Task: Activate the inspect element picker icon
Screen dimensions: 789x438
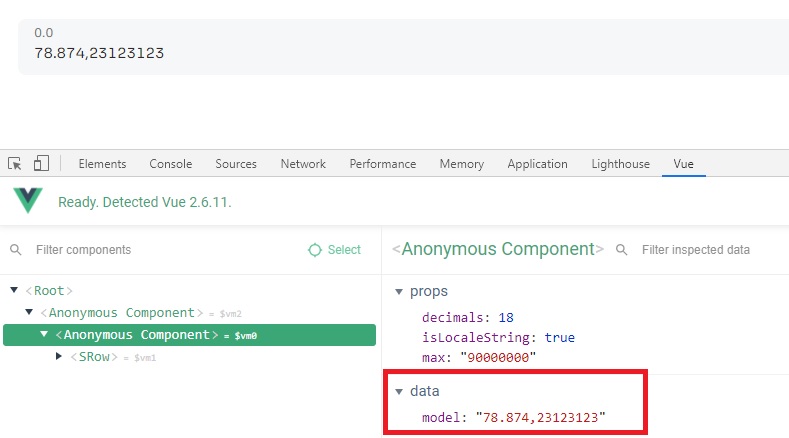Action: [15, 164]
